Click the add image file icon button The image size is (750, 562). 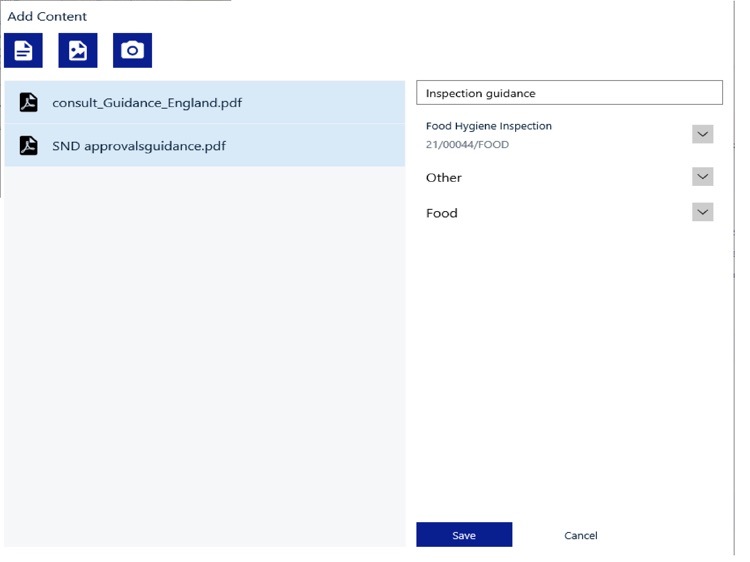tap(78, 50)
